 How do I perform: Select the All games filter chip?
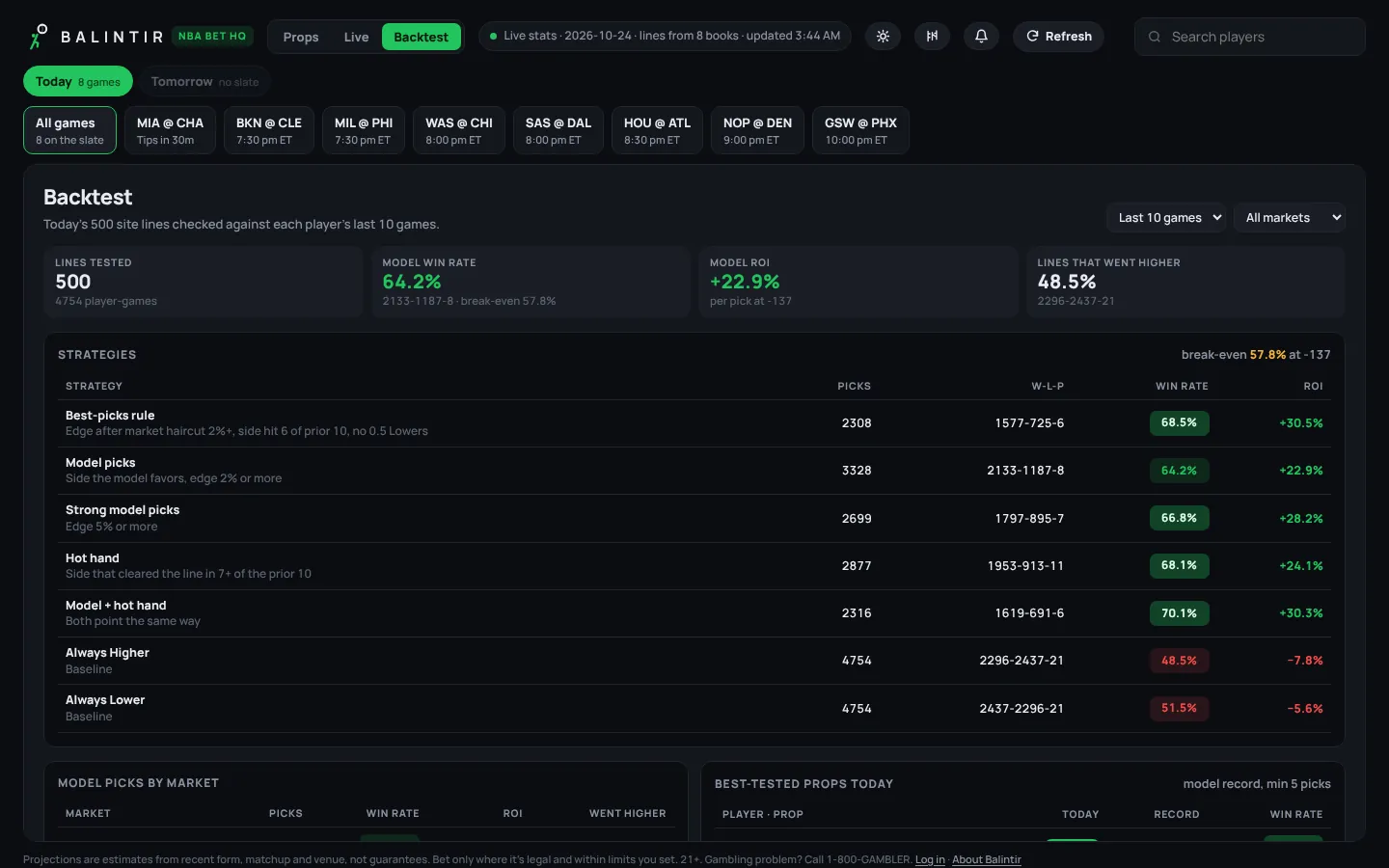pos(69,130)
